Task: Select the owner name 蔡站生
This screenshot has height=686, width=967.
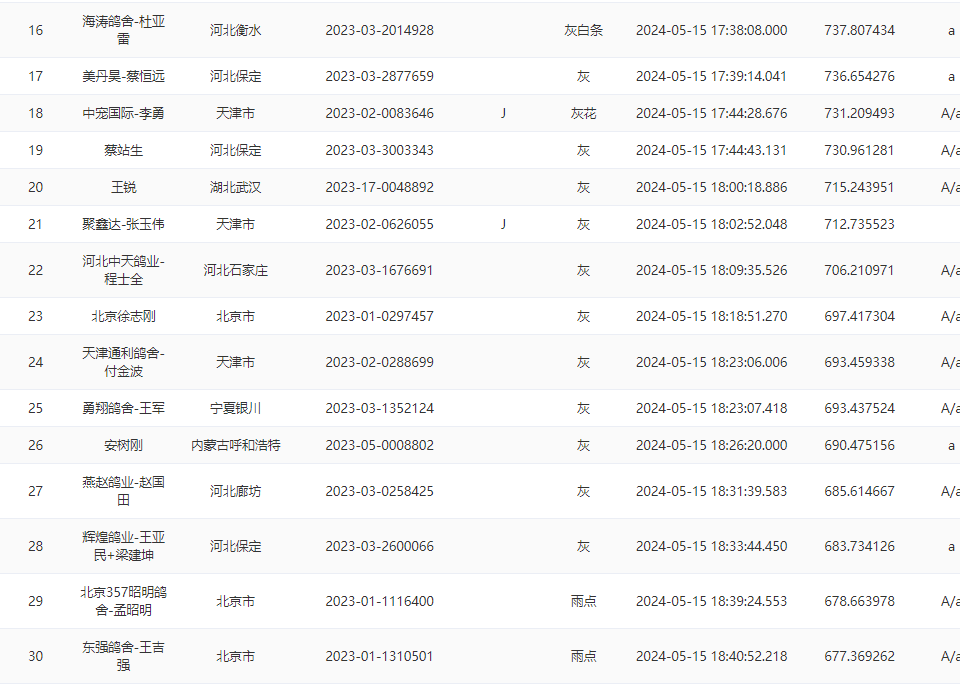Action: pos(124,150)
